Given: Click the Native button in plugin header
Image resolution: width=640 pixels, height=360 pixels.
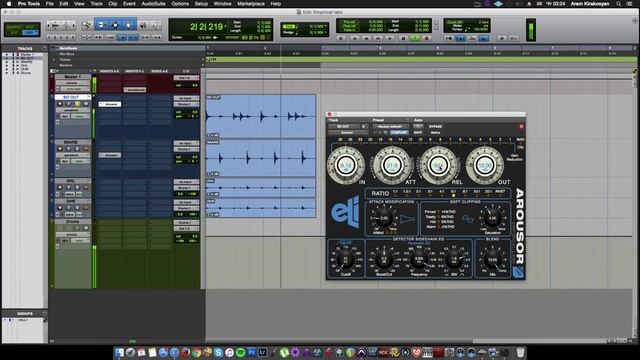Looking at the screenshot, I should (x=435, y=132).
